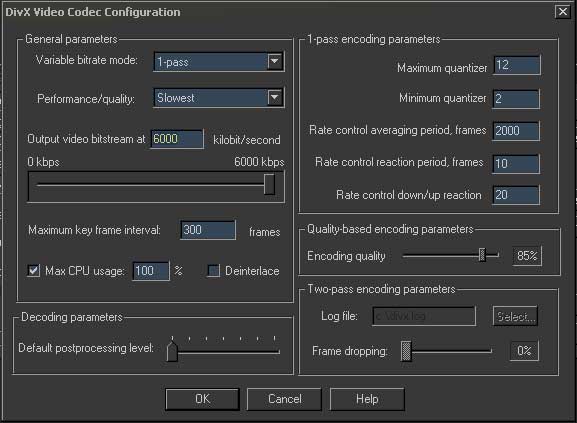Click the Max CPU usage percent field

(151, 271)
